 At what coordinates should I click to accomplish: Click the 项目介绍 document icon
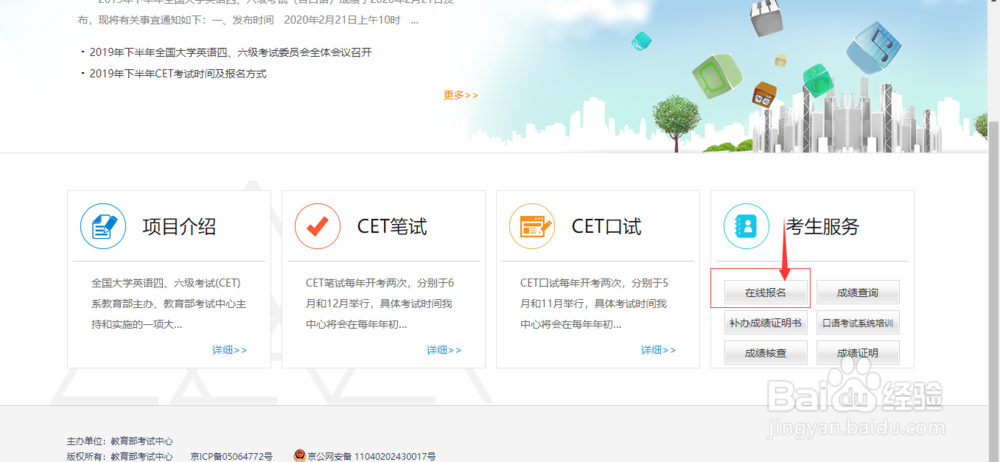[x=103, y=226]
